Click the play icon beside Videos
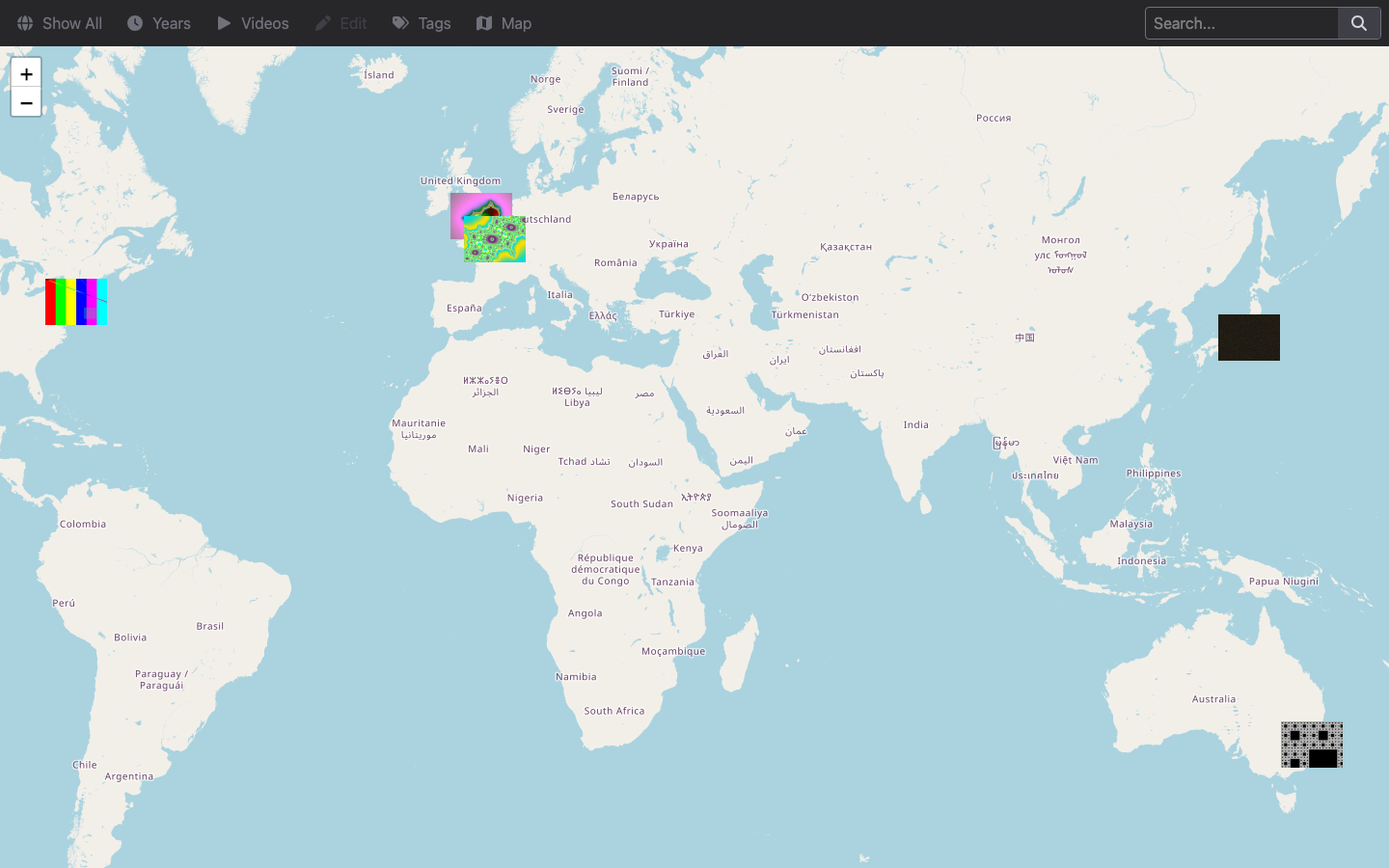This screenshot has width=1389, height=868. 224,23
